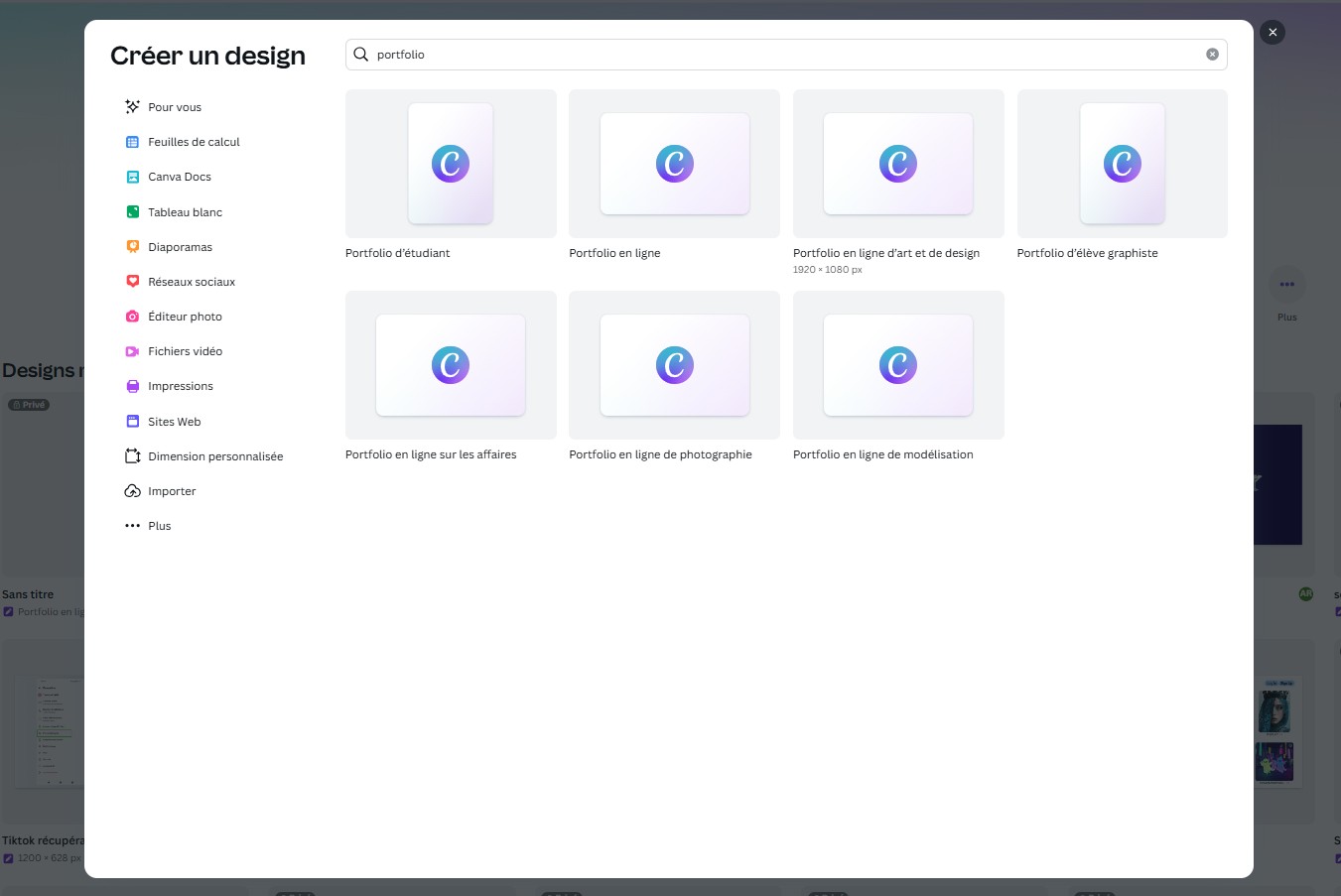This screenshot has height=896, width=1341.
Task: Click the Réseaux sociaux heart icon
Action: (132, 282)
